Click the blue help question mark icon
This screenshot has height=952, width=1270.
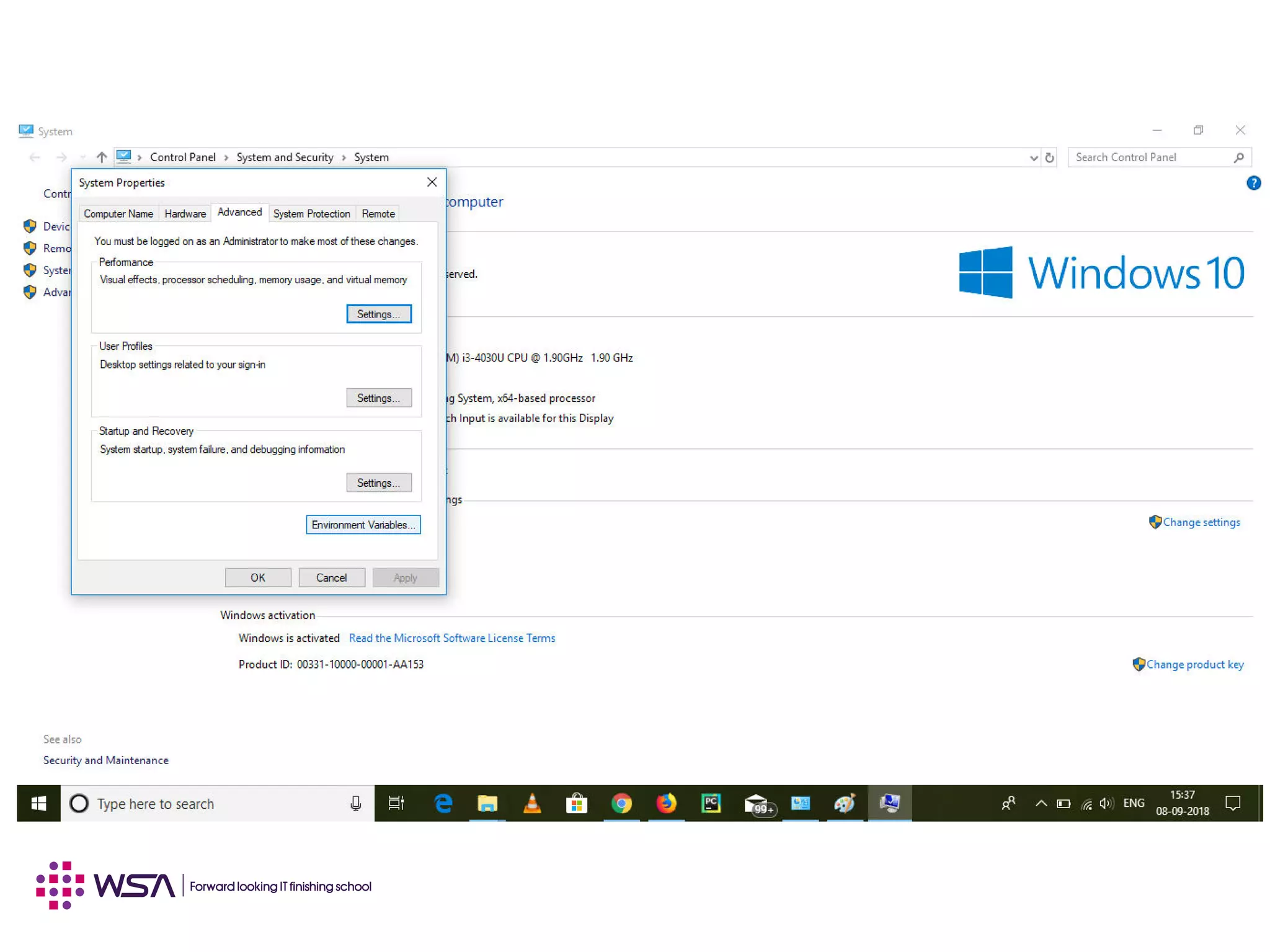[x=1253, y=183]
